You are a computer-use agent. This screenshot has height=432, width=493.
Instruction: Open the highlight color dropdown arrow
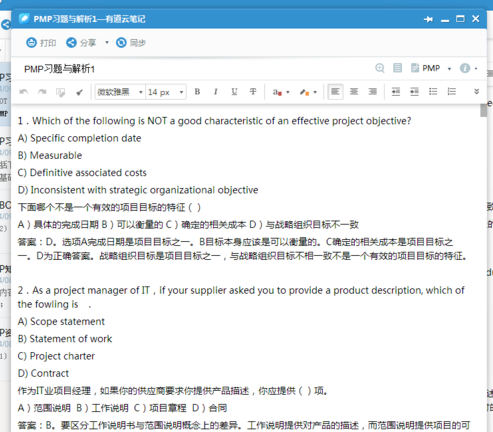tap(315, 92)
